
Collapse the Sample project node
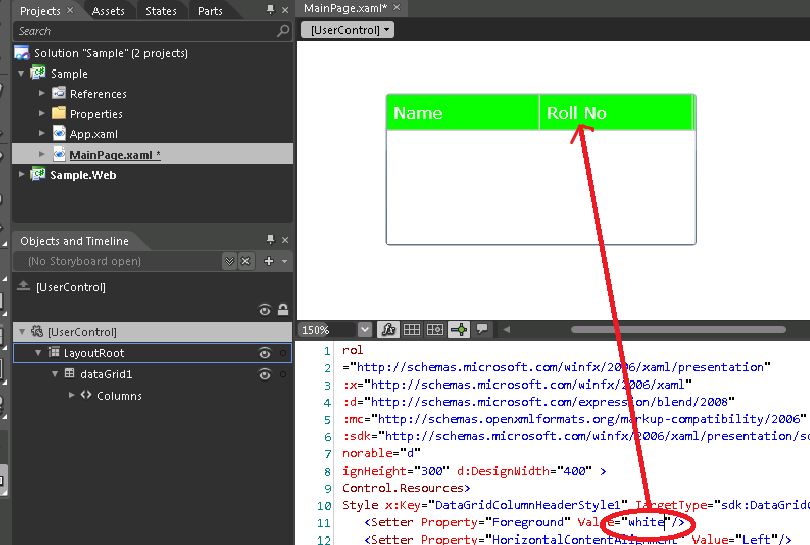tap(21, 74)
